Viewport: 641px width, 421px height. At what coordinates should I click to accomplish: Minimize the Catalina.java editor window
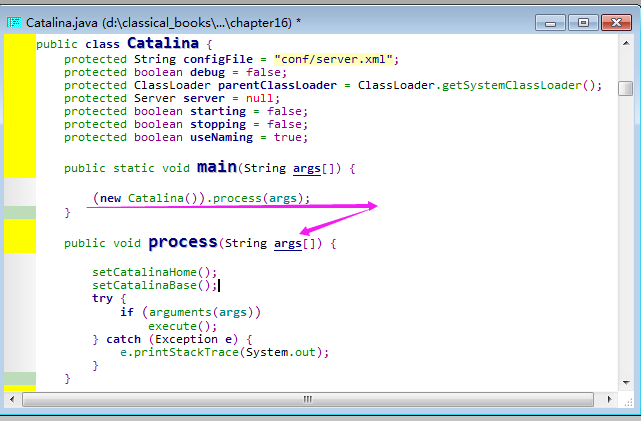point(550,23)
